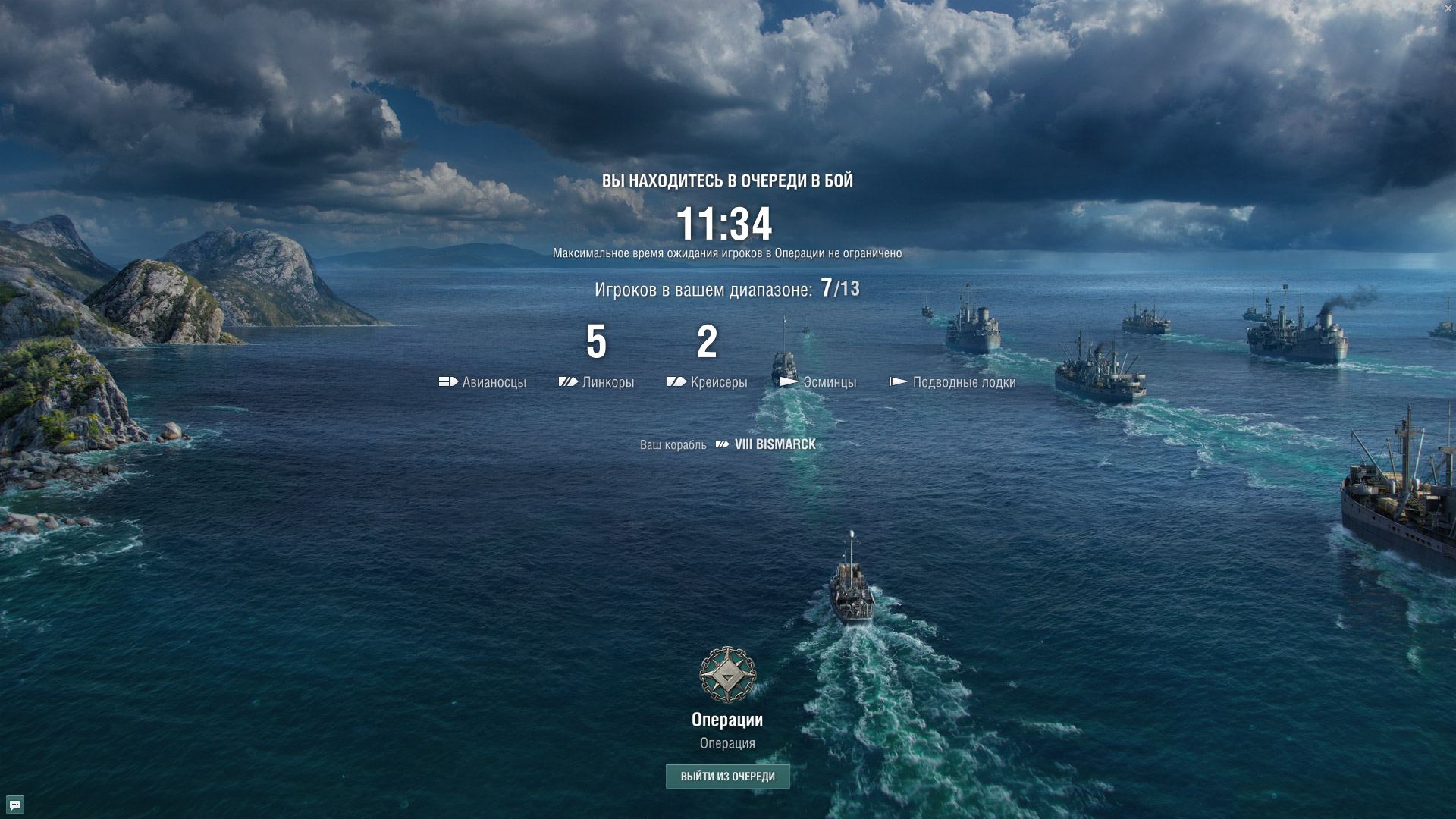The height and width of the screenshot is (819, 1456).
Task: Click the ship type icon before VIII BISMARCK
Action: click(x=723, y=444)
